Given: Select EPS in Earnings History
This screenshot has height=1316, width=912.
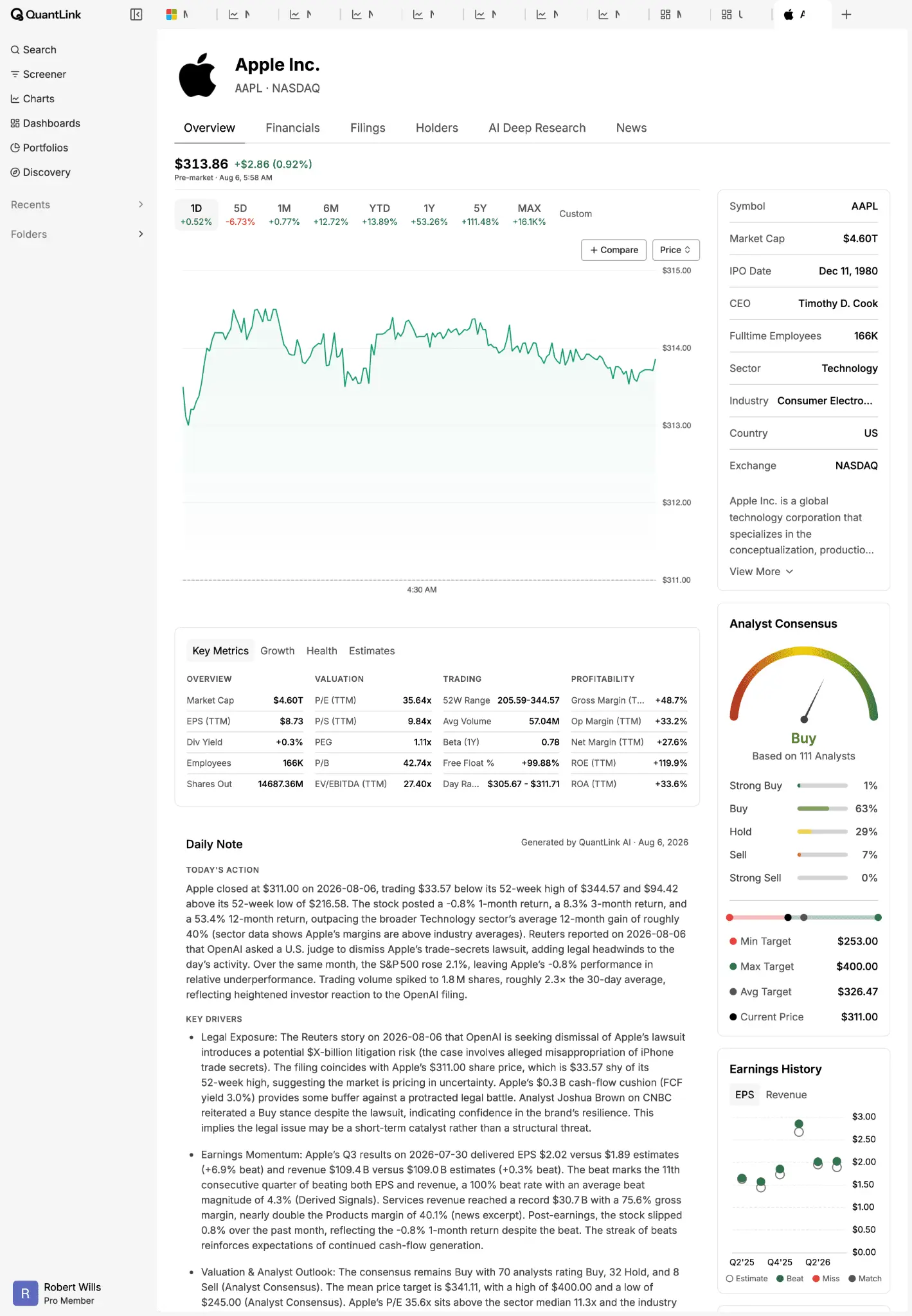Looking at the screenshot, I should (x=744, y=1094).
